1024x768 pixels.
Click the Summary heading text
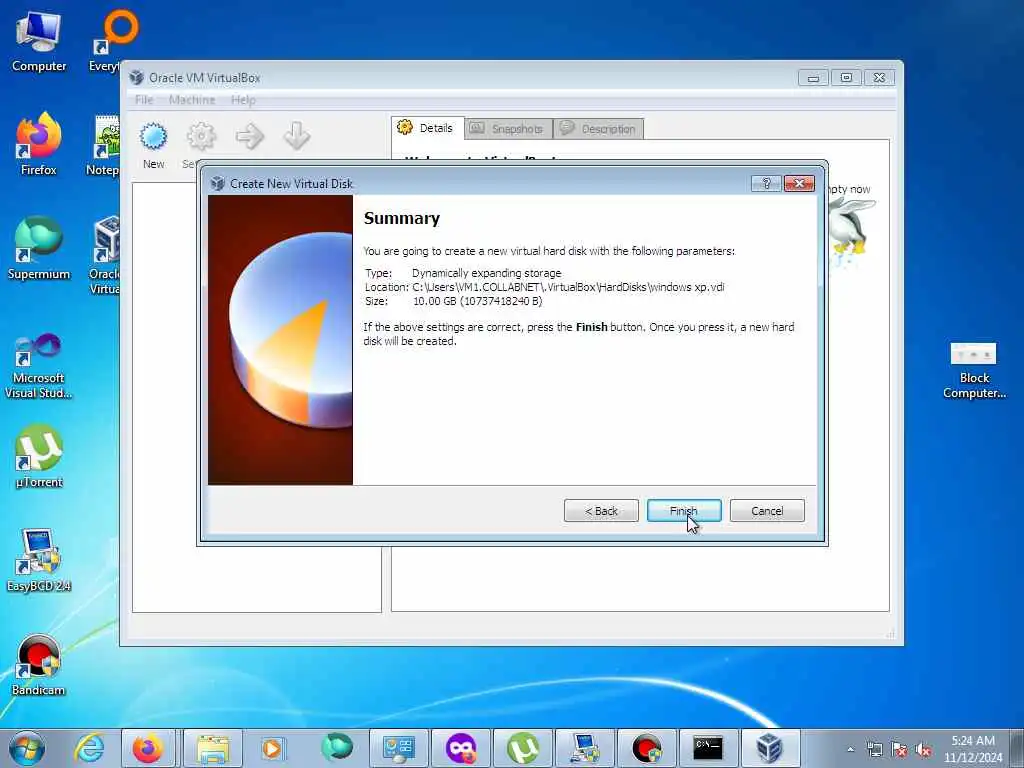[x=402, y=218]
